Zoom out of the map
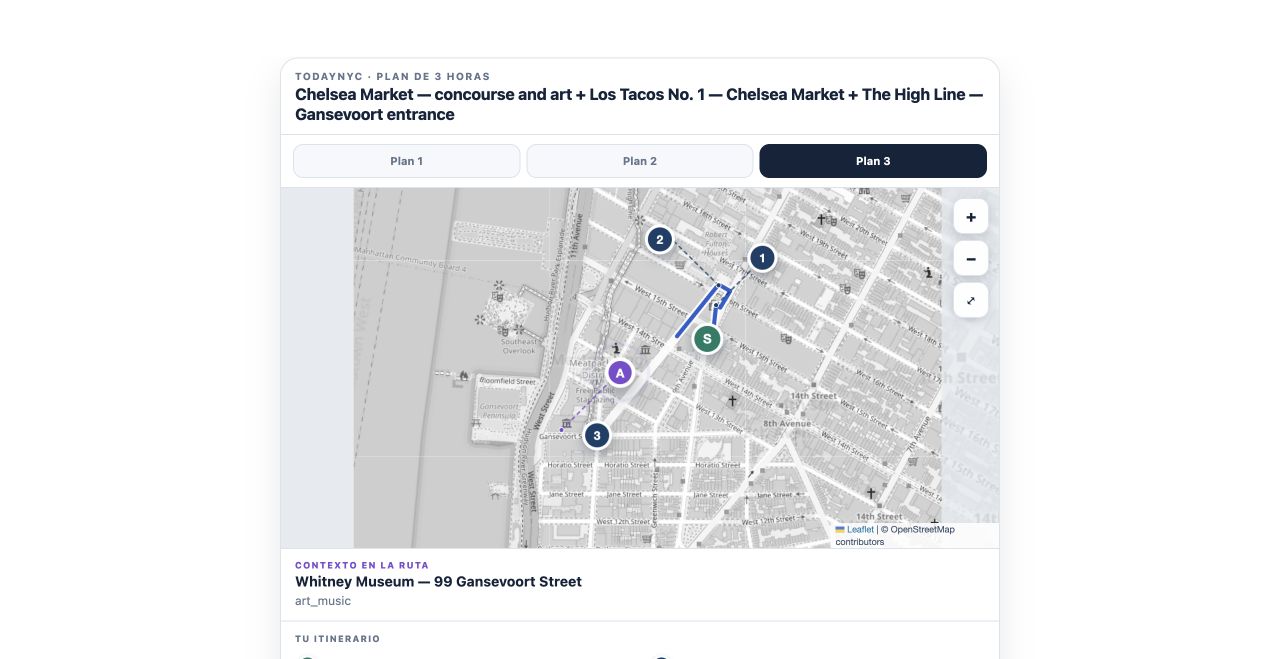Screen dimensions: 1280x659 971,259
